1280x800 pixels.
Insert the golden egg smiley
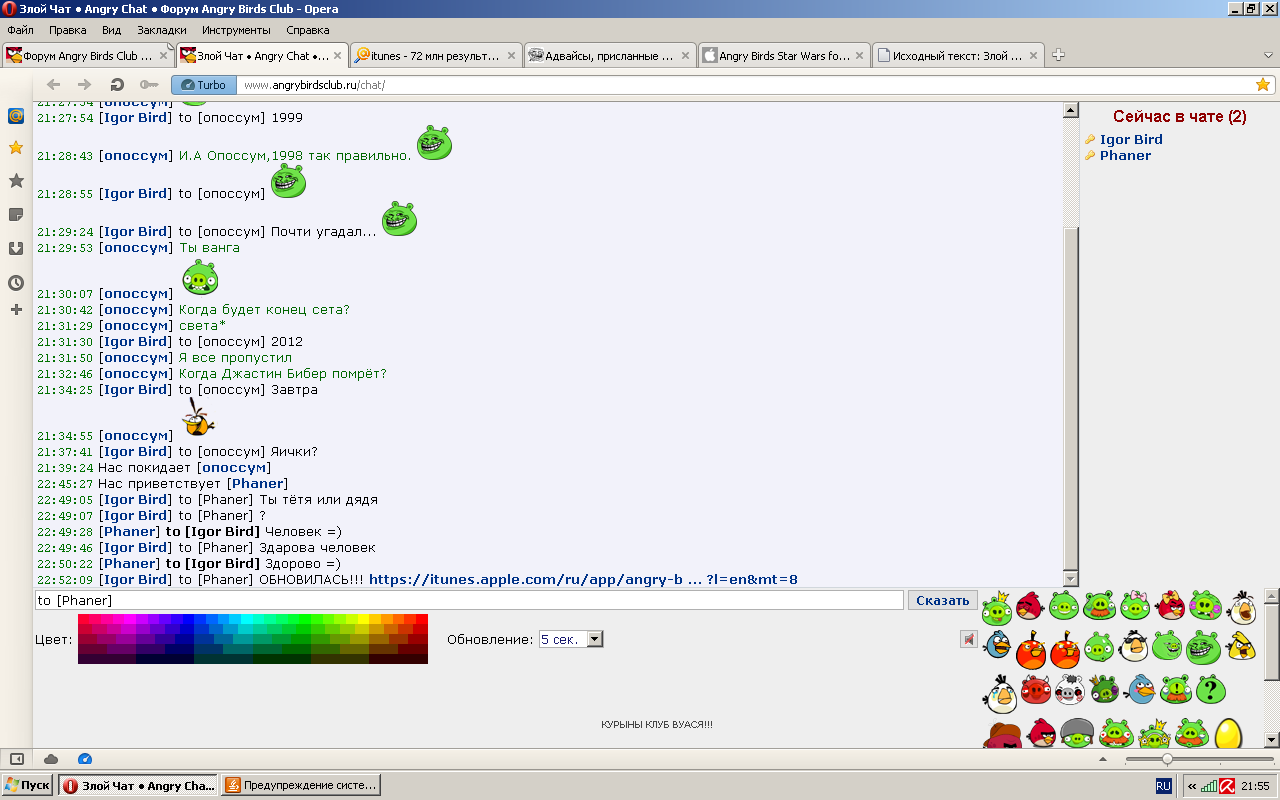click(x=1228, y=734)
